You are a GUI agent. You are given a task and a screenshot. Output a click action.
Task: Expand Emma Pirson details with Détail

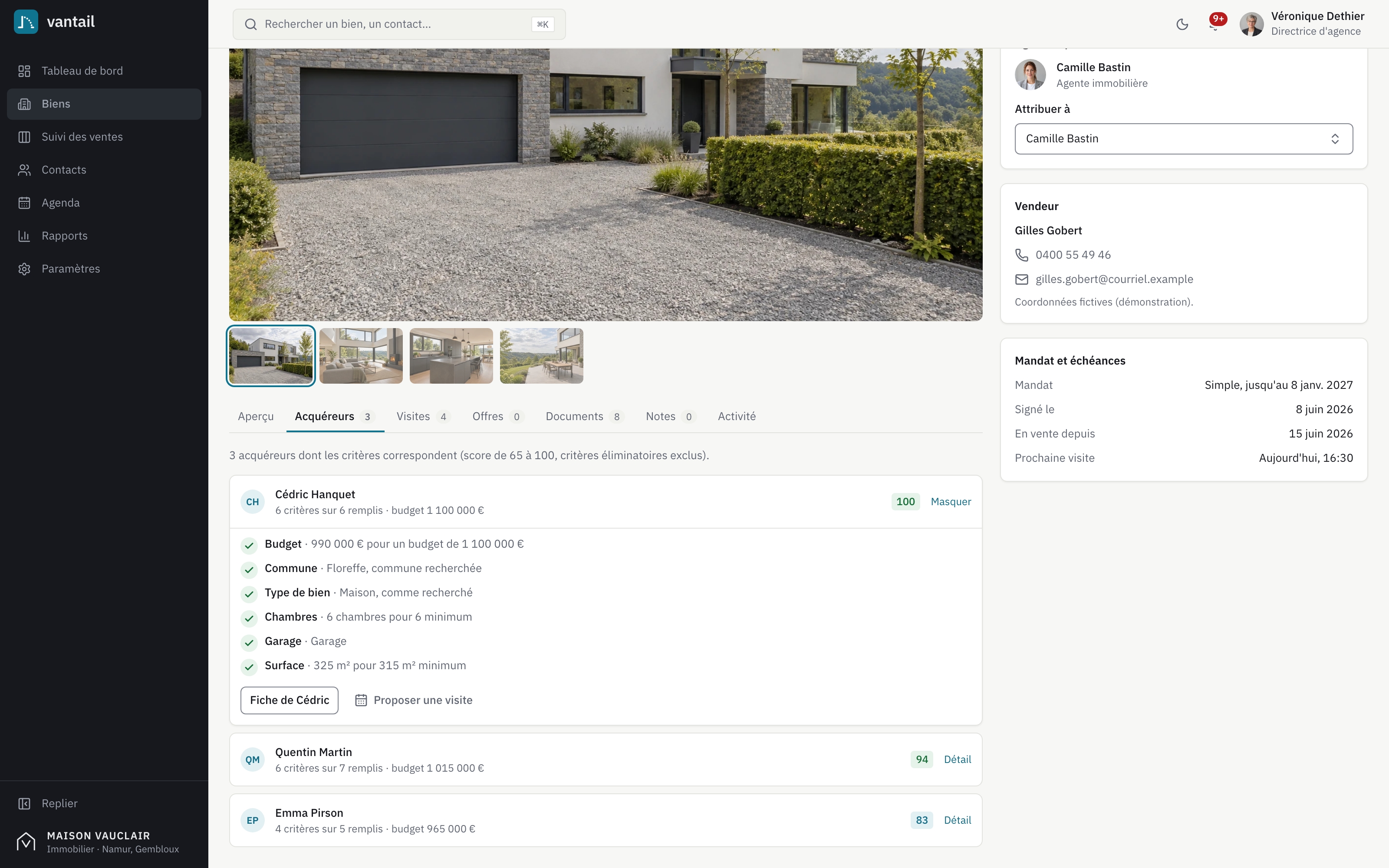tap(958, 820)
